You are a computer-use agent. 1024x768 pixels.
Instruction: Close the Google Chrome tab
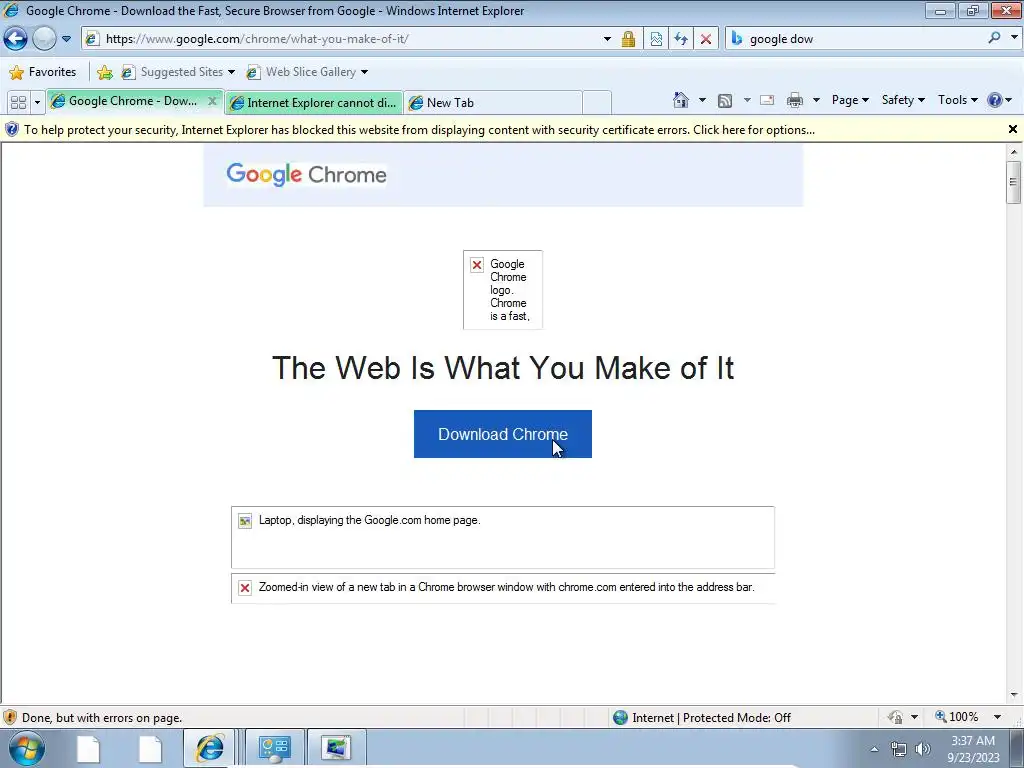(x=212, y=101)
